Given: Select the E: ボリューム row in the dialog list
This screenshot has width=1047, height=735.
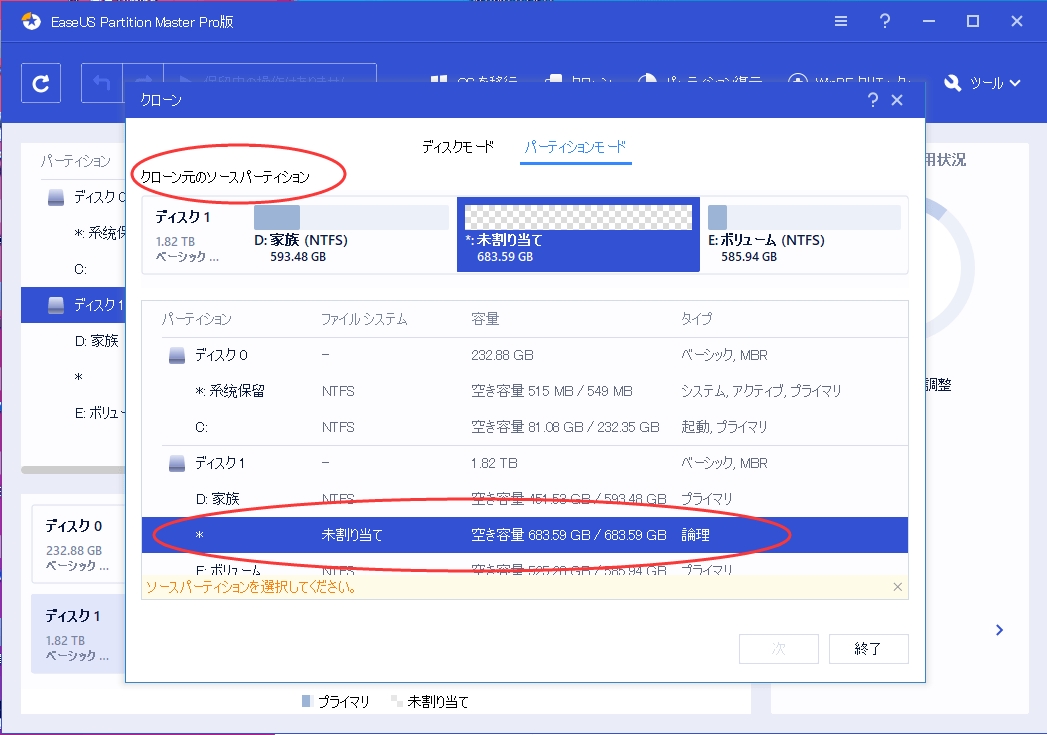Looking at the screenshot, I should coord(525,566).
